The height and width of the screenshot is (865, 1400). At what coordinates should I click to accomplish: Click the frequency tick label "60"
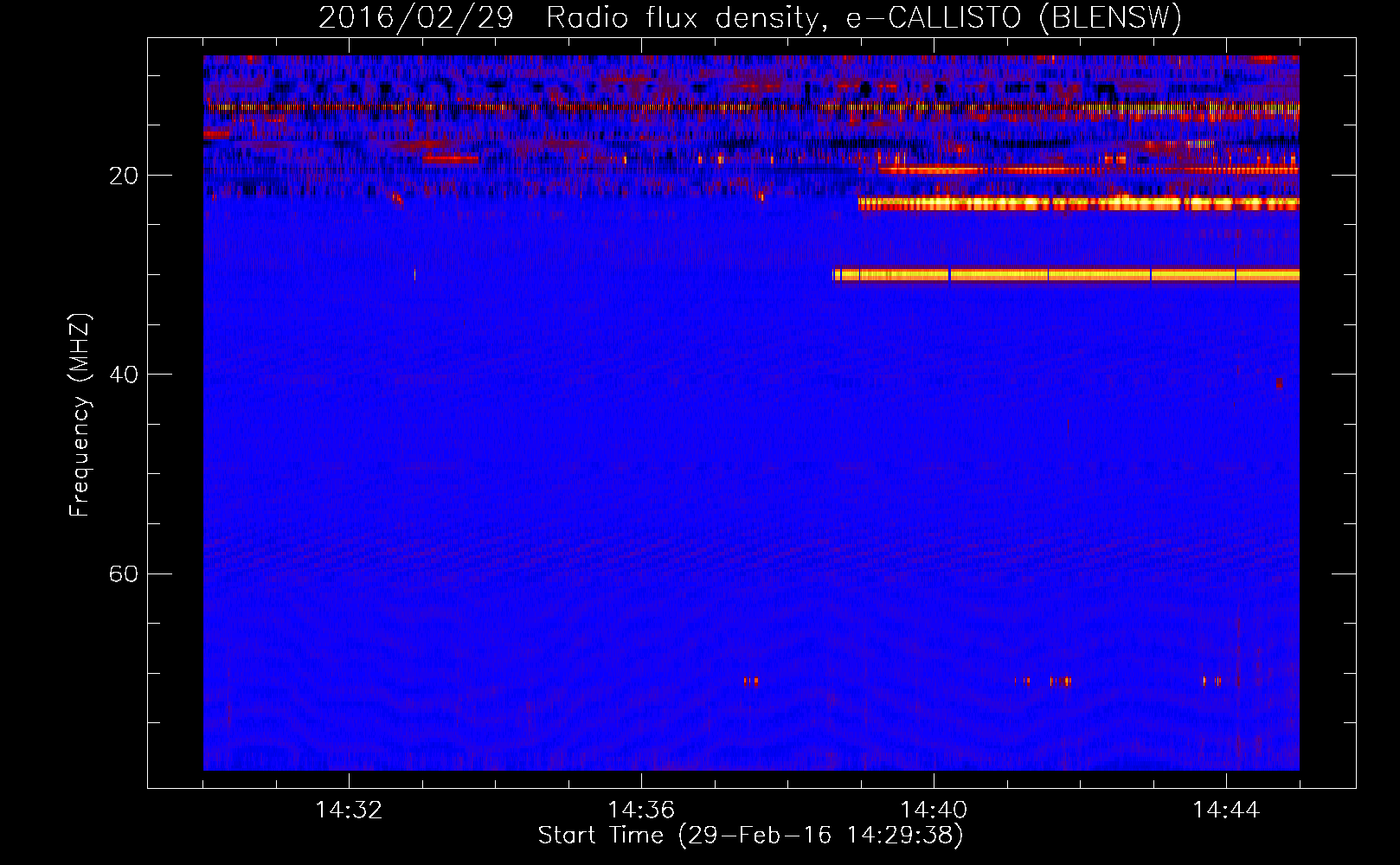point(124,574)
